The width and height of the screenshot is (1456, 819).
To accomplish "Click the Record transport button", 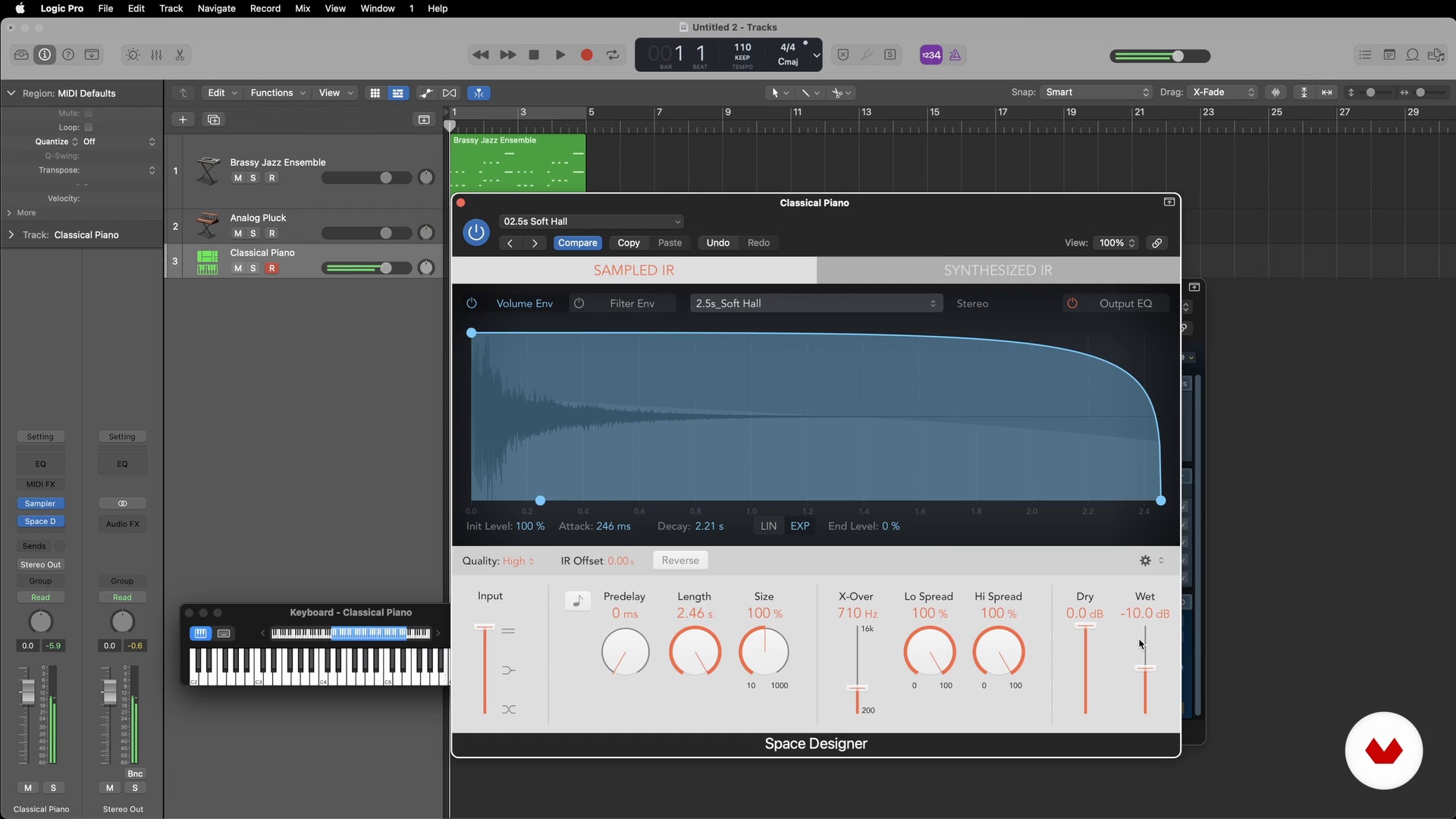I will (586, 55).
